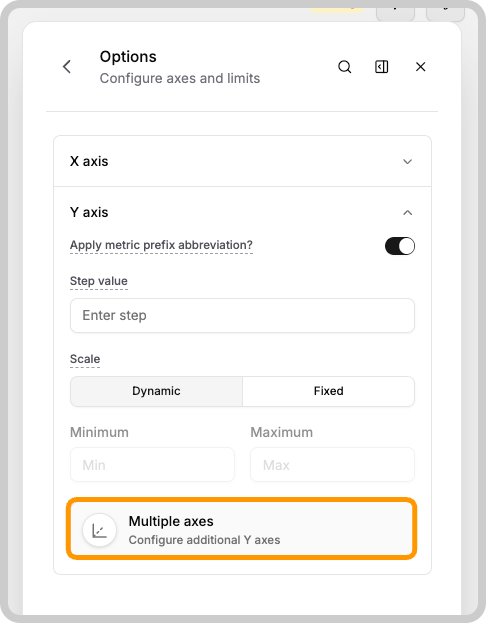Click the Y axis section title
The height and width of the screenshot is (623, 486).
(89, 213)
